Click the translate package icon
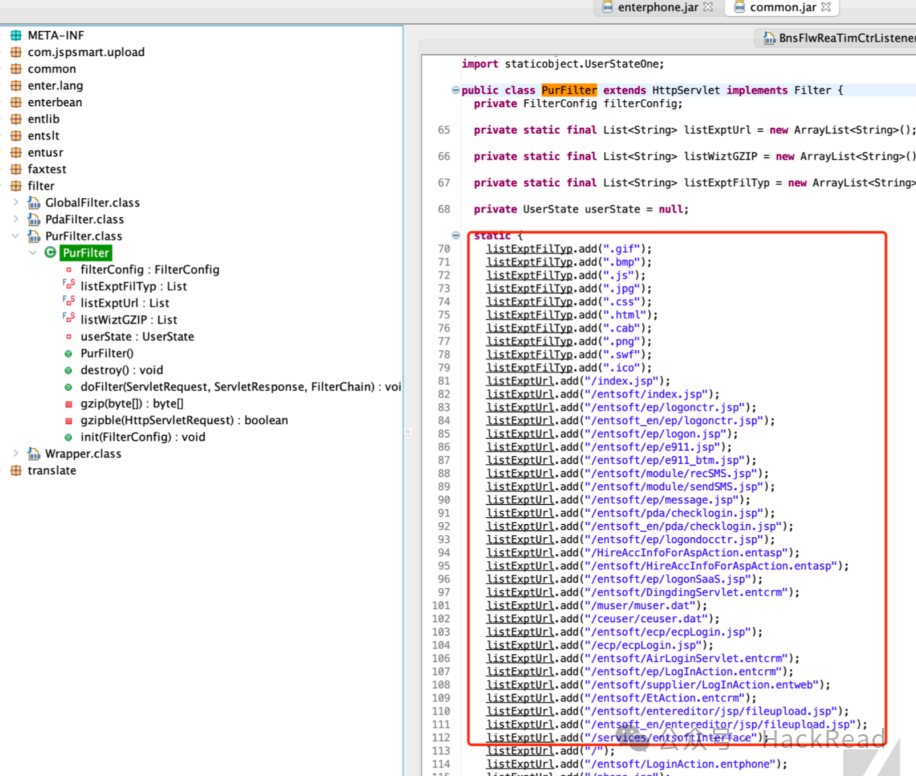 tap(16, 470)
